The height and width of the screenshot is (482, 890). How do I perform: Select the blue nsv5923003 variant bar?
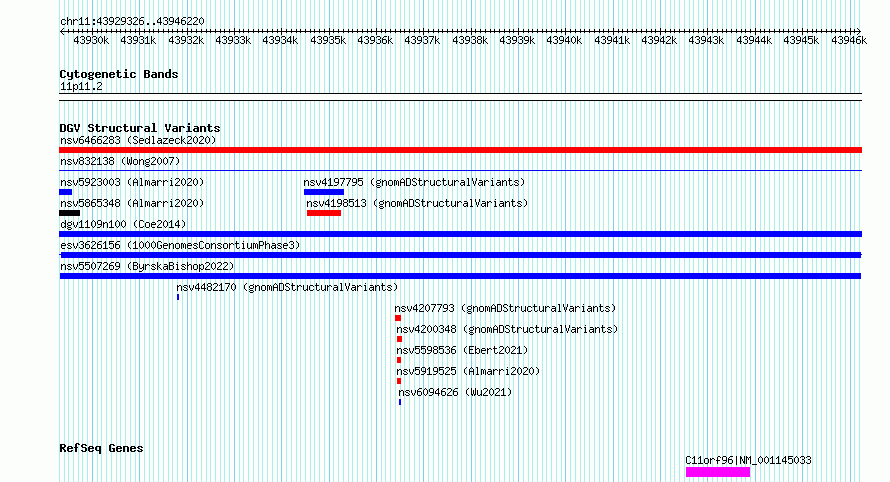point(65,192)
